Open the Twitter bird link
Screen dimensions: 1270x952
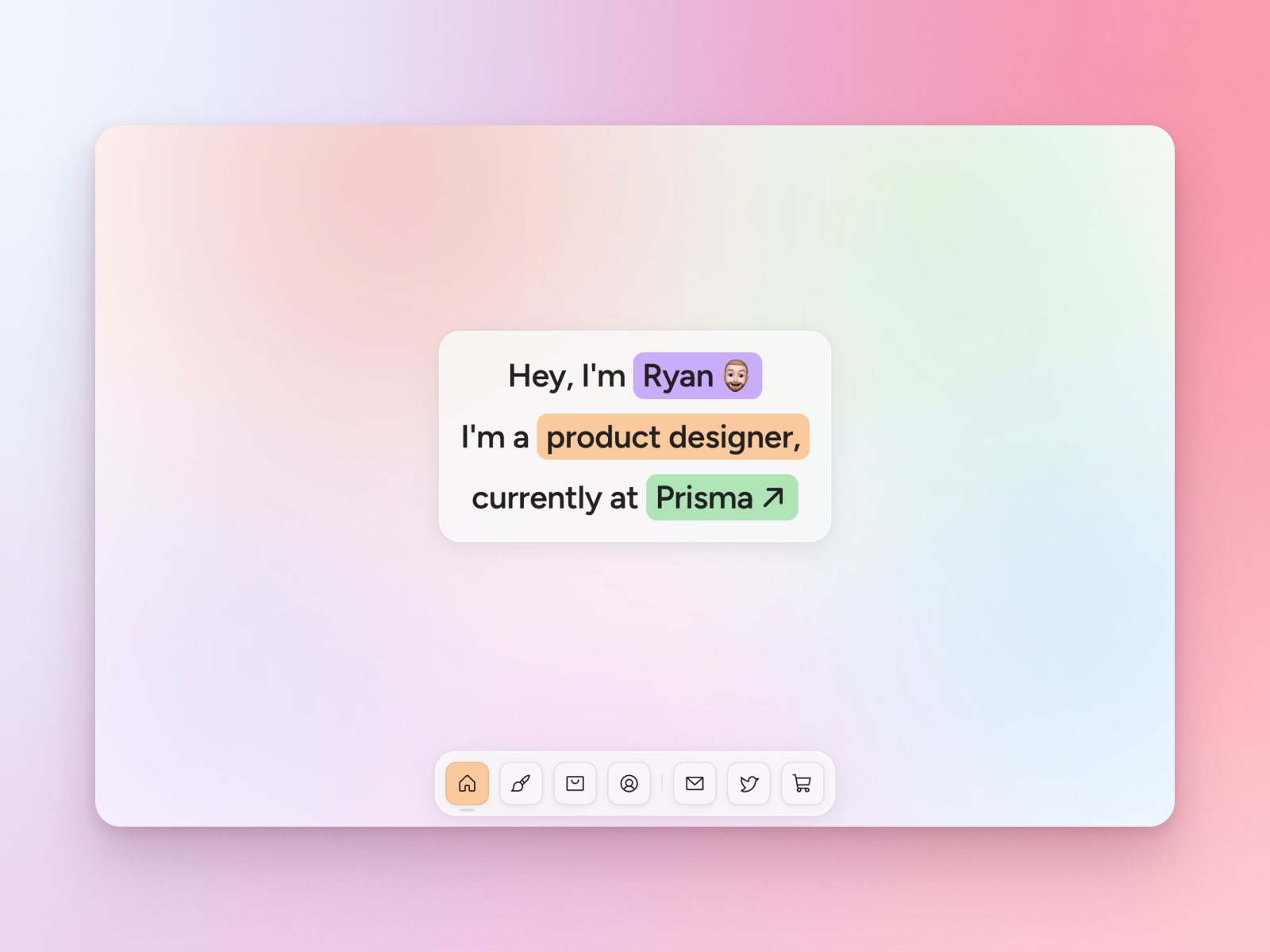749,784
